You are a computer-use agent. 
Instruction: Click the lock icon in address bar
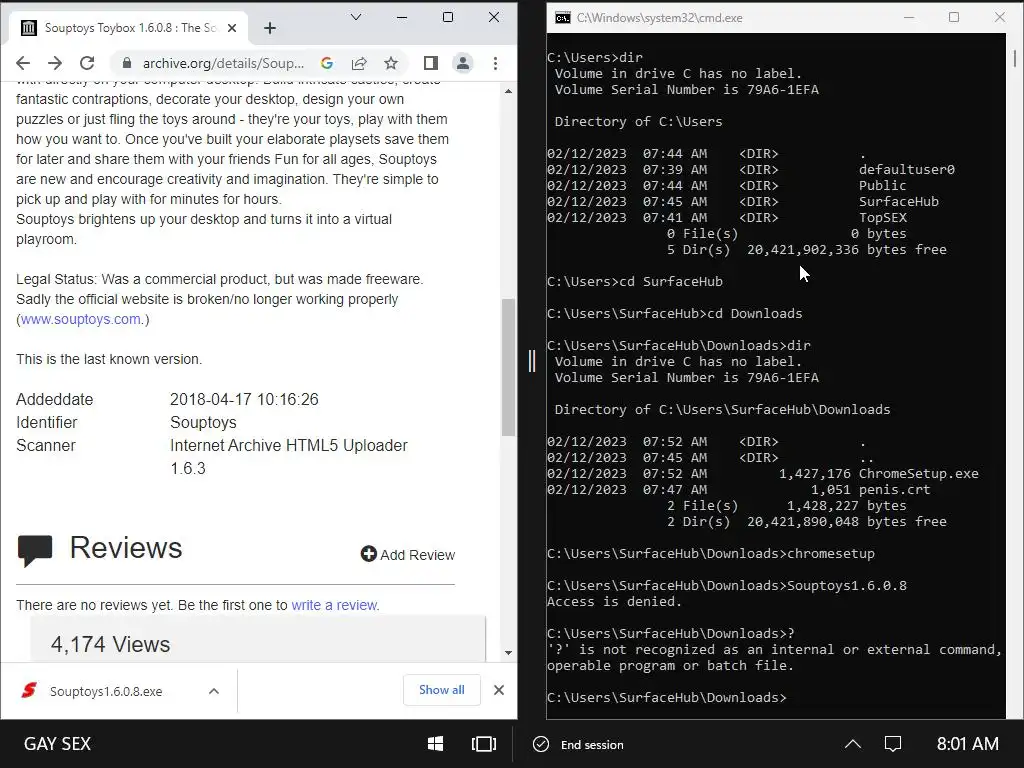coord(127,63)
